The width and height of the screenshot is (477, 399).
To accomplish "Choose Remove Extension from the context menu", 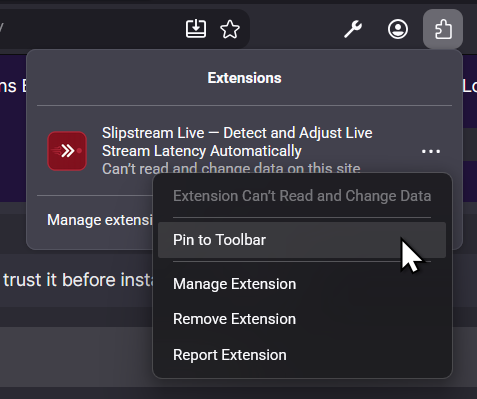I will coord(302,319).
